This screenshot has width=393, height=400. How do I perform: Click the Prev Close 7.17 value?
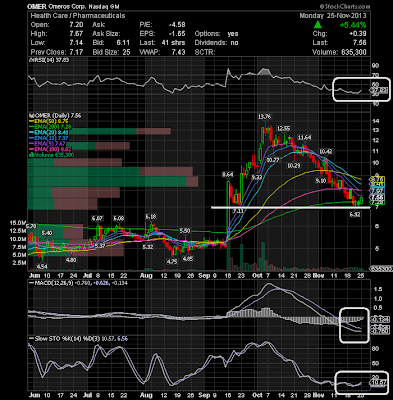point(76,52)
